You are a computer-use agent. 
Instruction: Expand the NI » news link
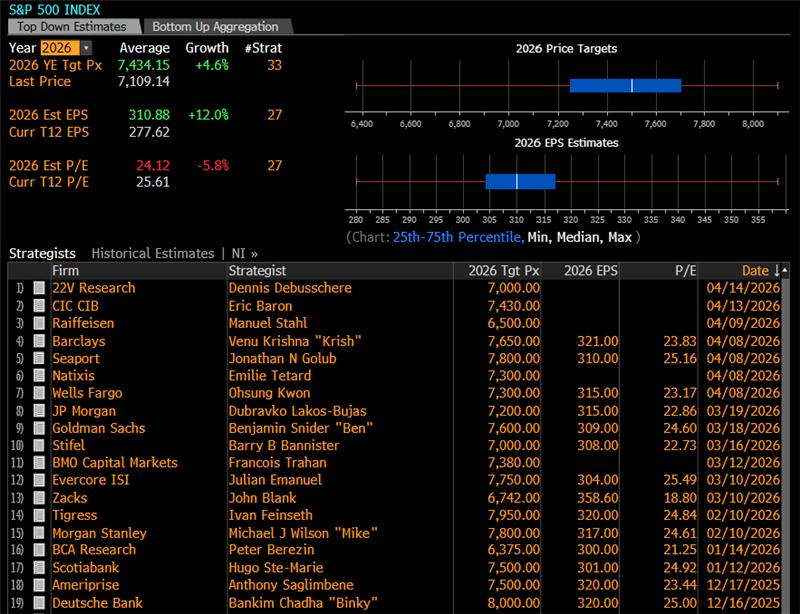245,253
